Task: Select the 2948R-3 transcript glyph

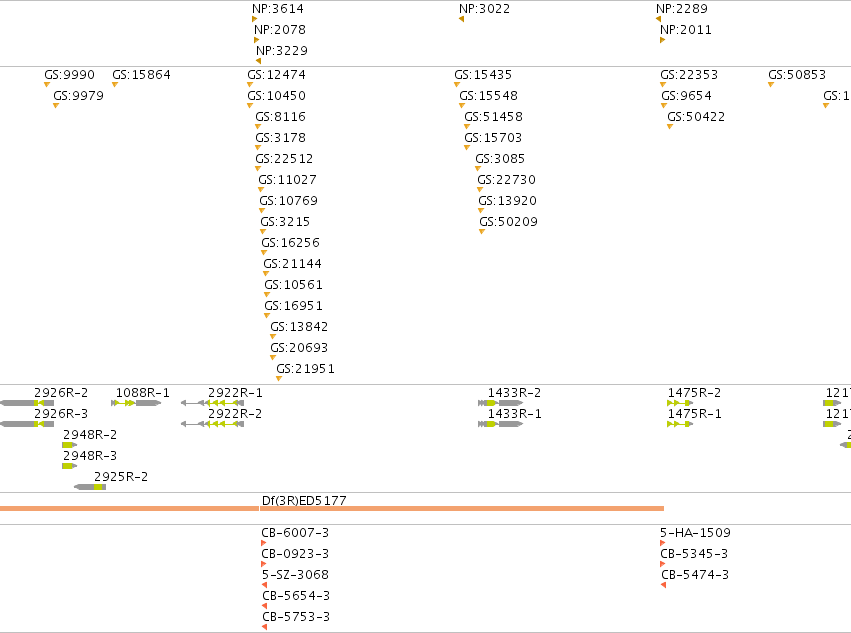Action: point(69,466)
